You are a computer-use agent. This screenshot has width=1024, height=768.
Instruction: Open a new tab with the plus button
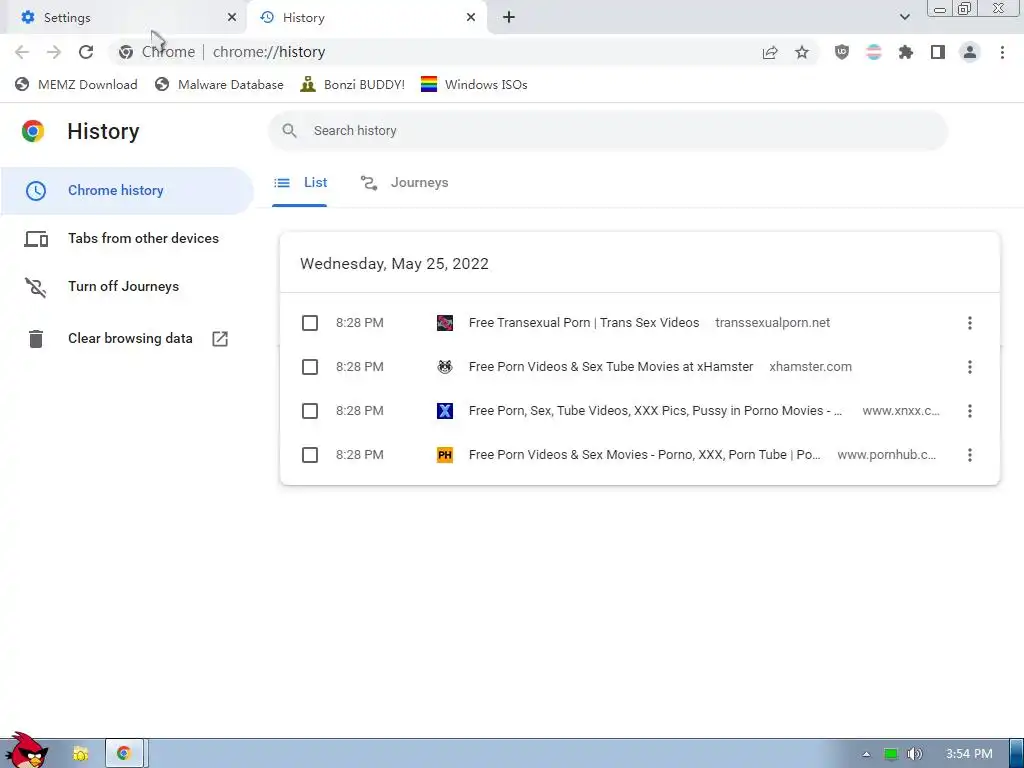point(509,18)
